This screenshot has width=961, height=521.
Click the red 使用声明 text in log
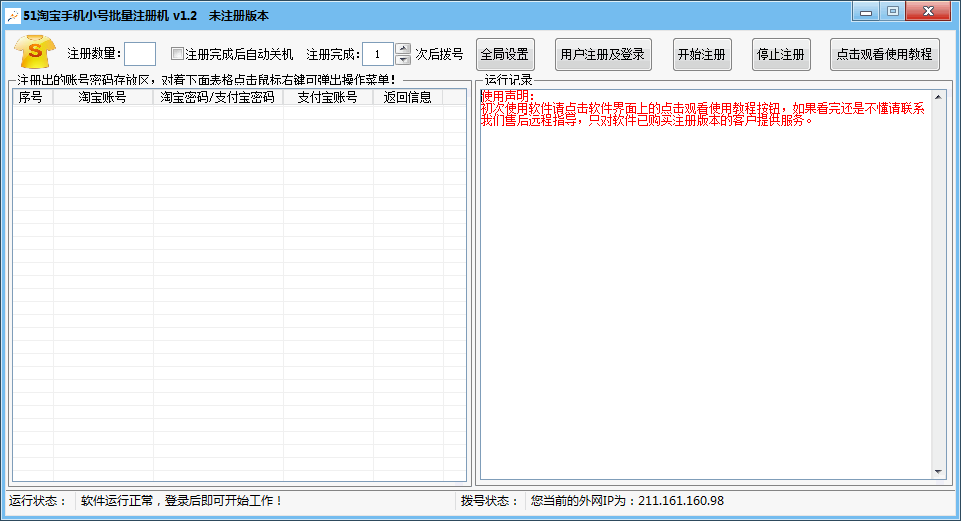[x=508, y=96]
